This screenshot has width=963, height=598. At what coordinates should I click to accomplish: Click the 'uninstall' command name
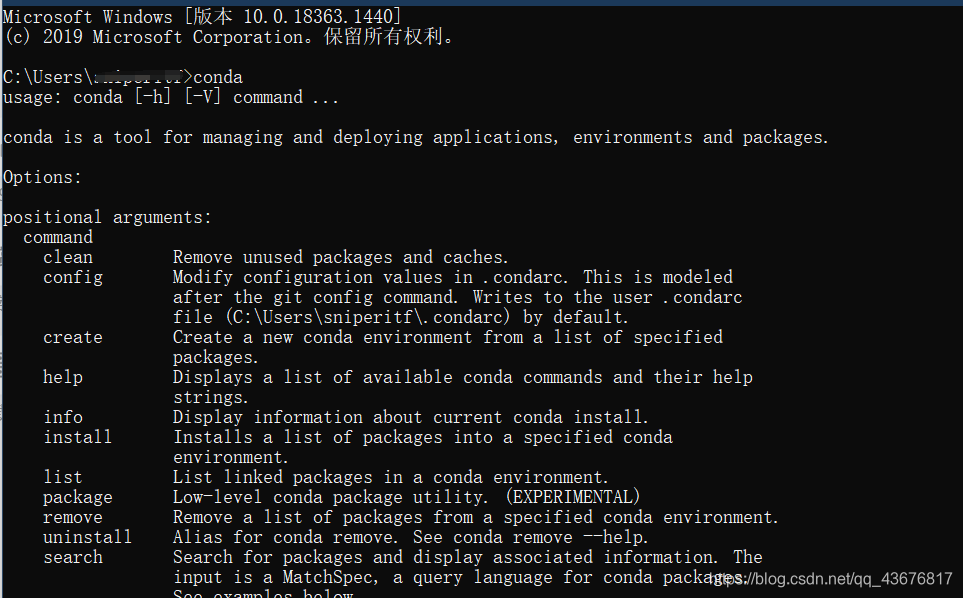tap(88, 537)
